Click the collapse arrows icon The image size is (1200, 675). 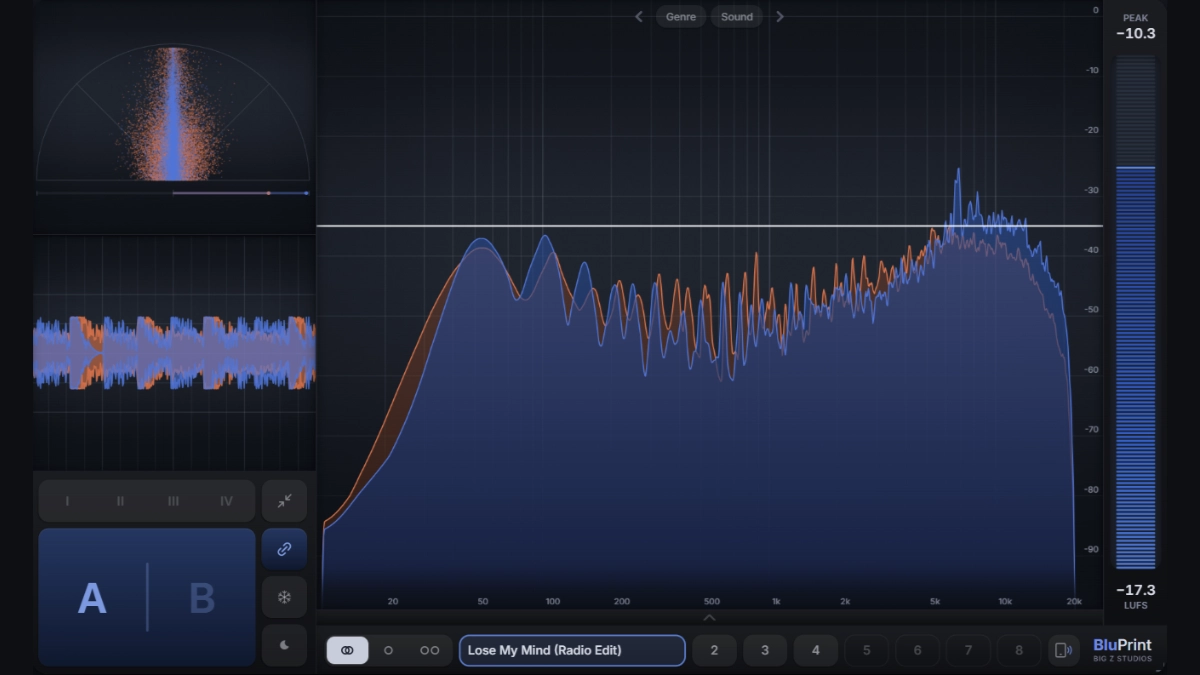tap(285, 501)
